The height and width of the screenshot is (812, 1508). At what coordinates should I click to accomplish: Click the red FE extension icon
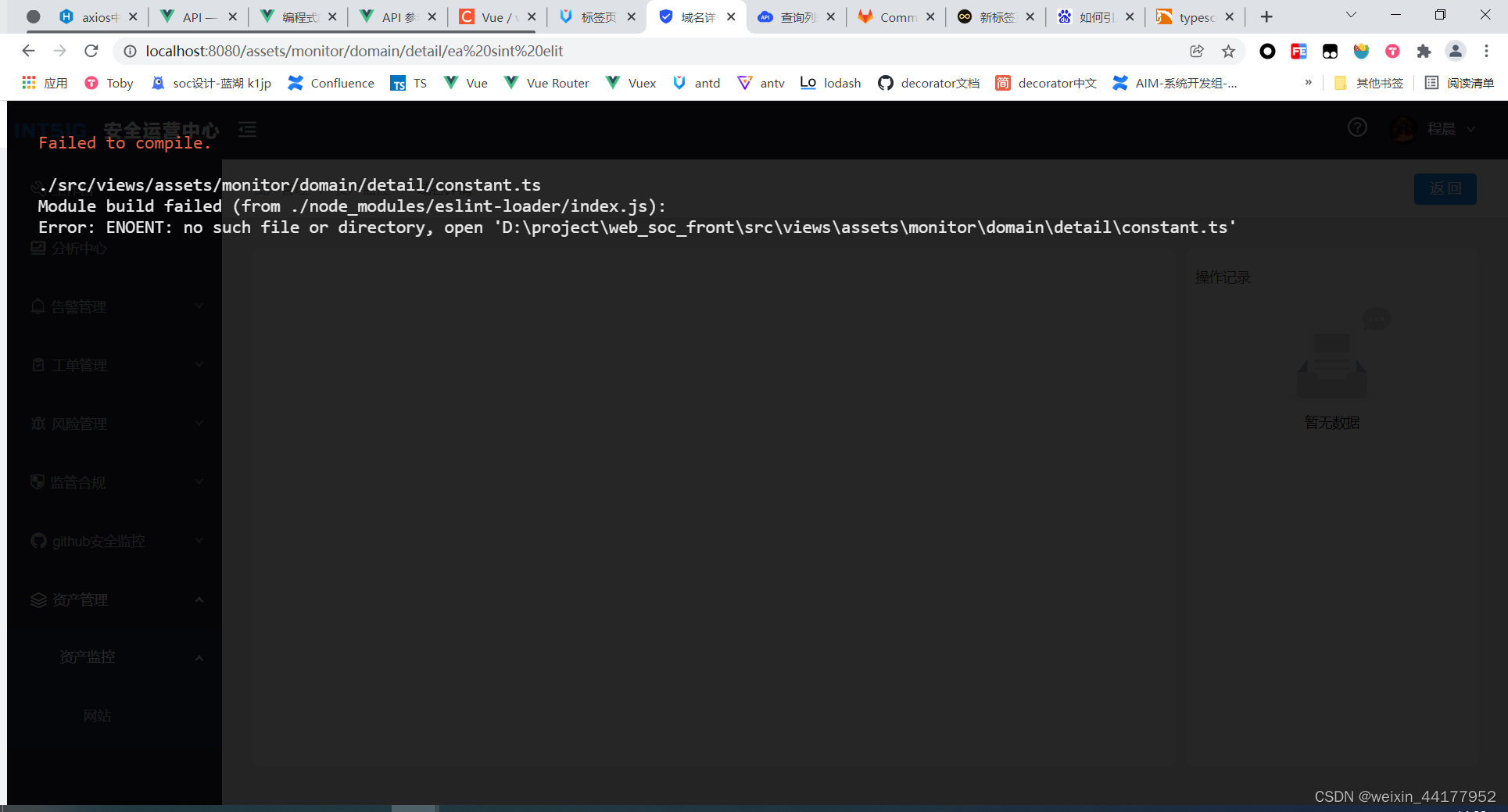(x=1298, y=51)
